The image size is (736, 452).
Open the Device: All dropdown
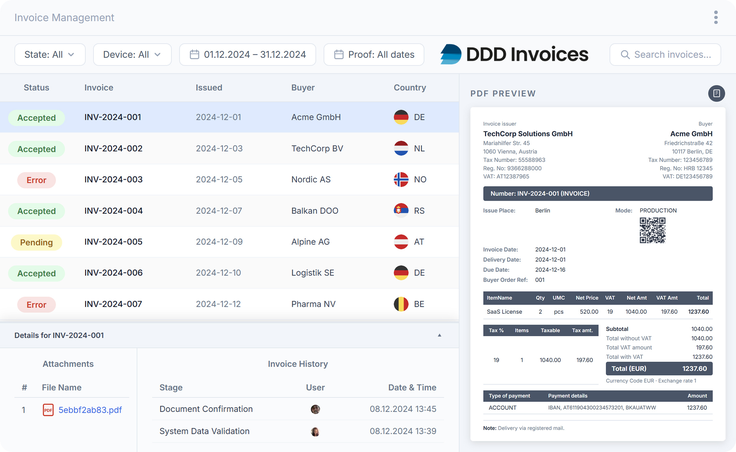click(132, 54)
